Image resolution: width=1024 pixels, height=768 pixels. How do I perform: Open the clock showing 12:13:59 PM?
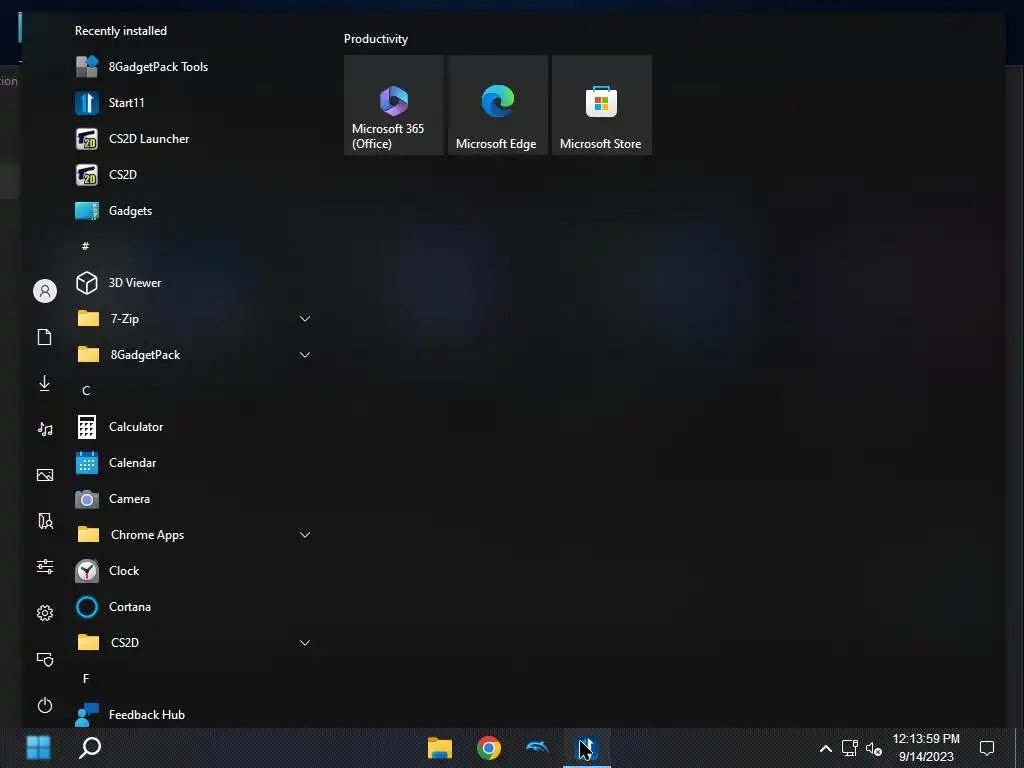click(925, 748)
